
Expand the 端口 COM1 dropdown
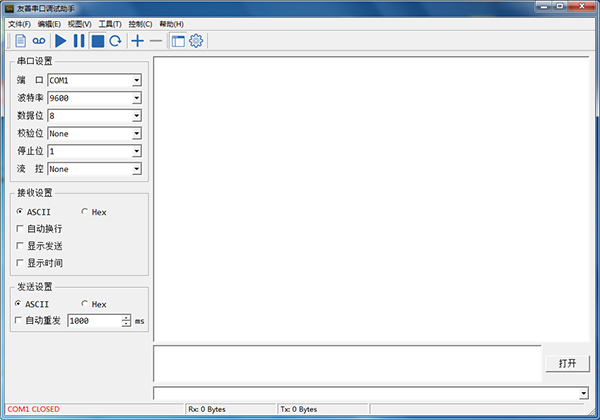[136, 80]
